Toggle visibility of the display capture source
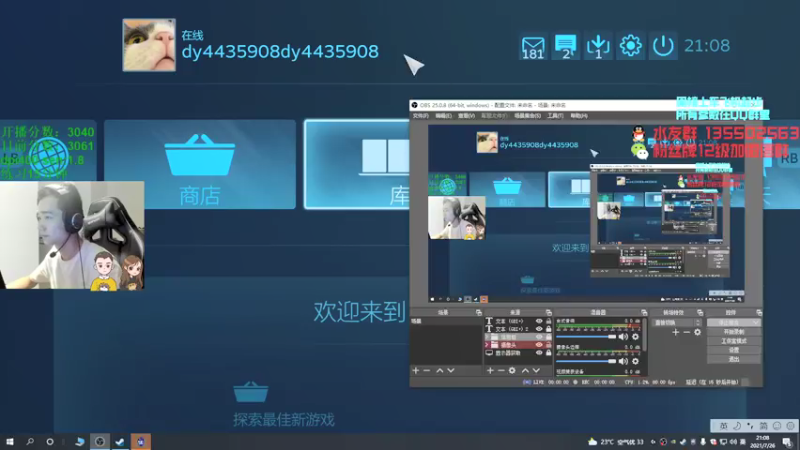800x450 pixels. [x=539, y=353]
